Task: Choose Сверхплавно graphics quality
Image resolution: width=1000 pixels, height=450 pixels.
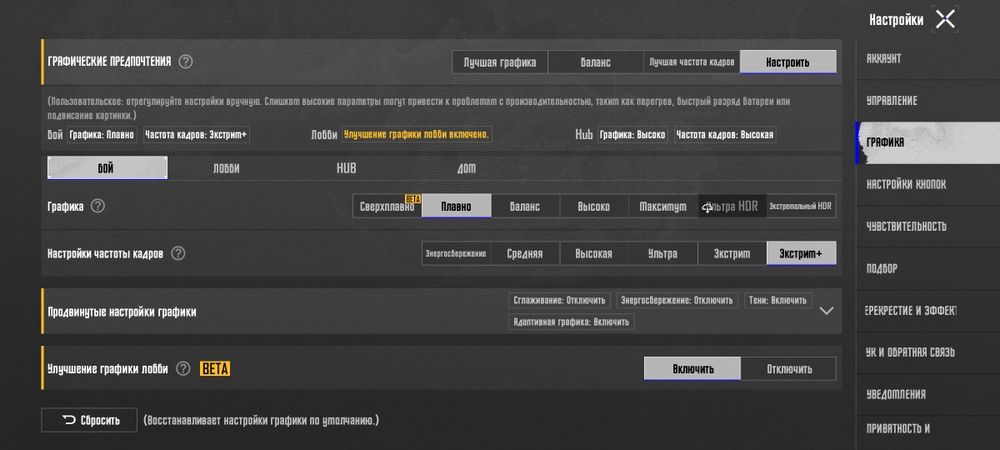Action: [x=387, y=207]
